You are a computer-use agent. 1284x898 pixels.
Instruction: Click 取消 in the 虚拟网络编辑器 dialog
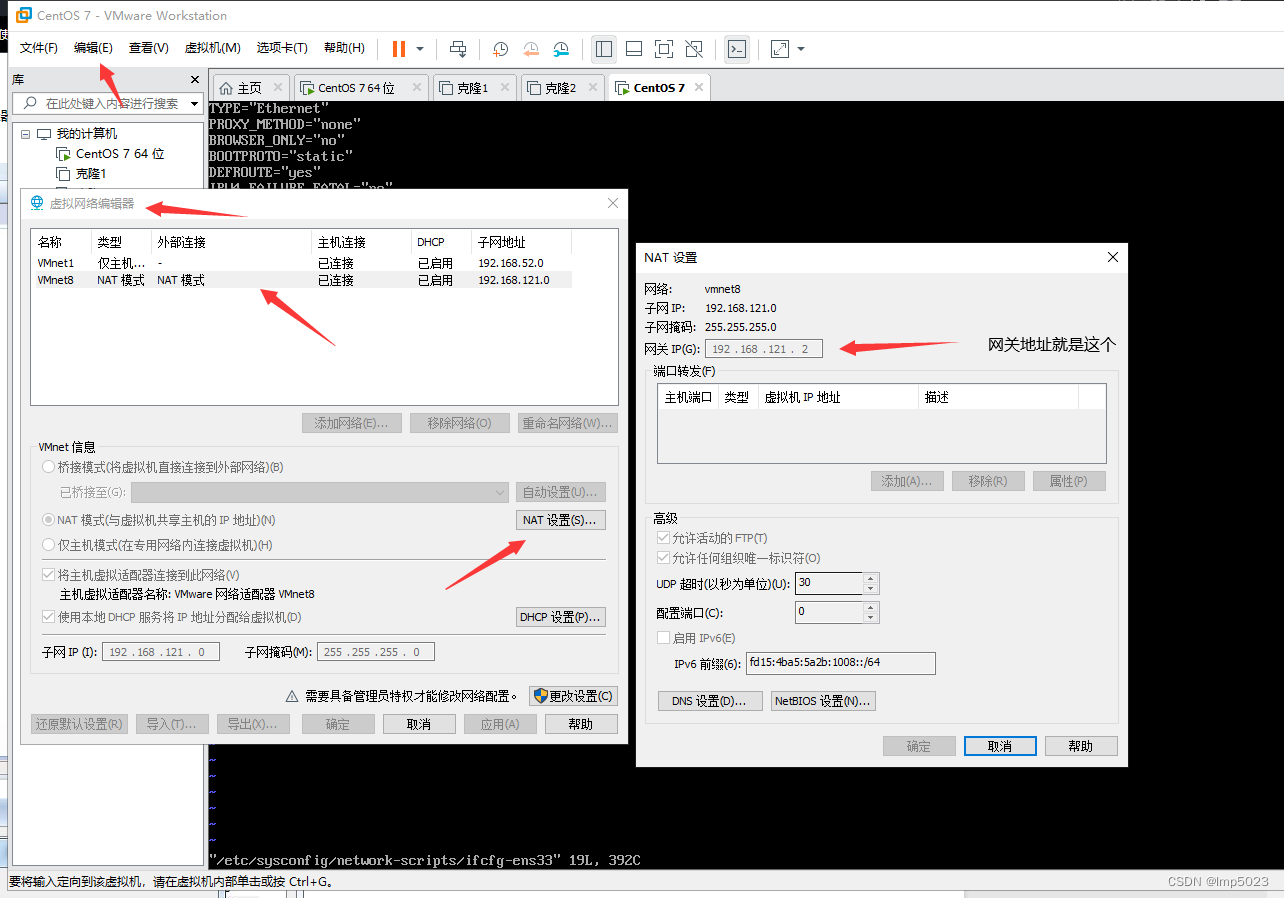(x=419, y=724)
